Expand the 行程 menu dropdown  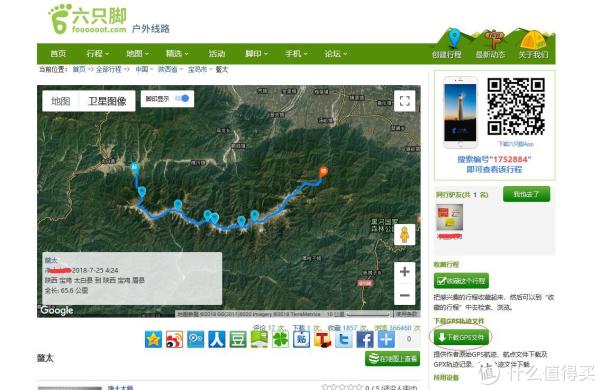click(x=97, y=54)
